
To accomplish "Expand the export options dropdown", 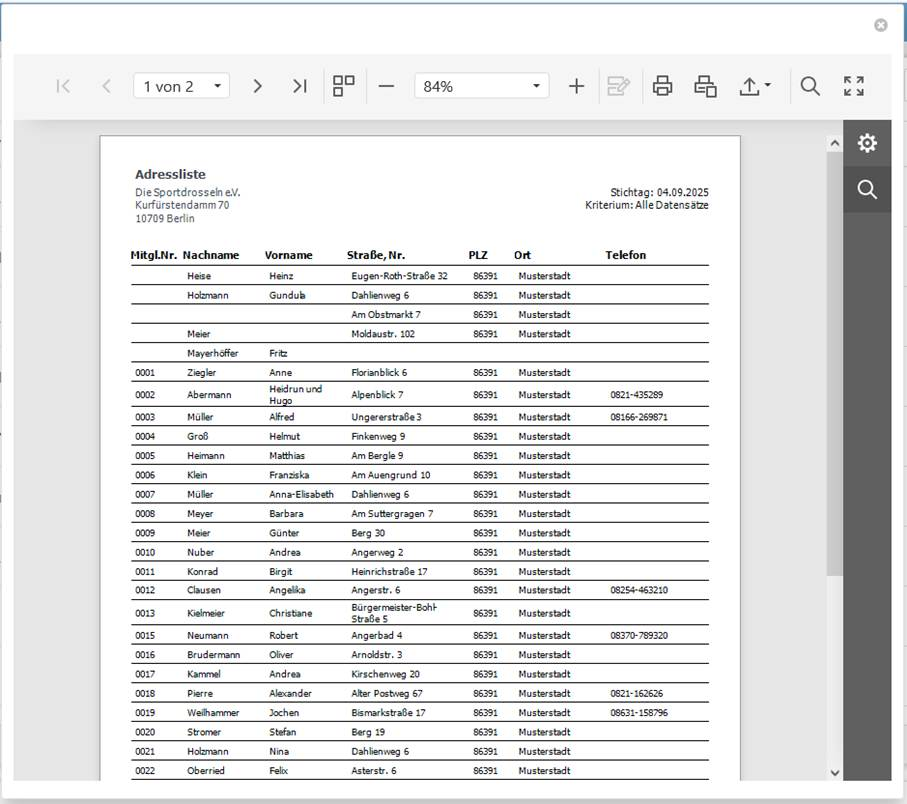I will coord(755,86).
